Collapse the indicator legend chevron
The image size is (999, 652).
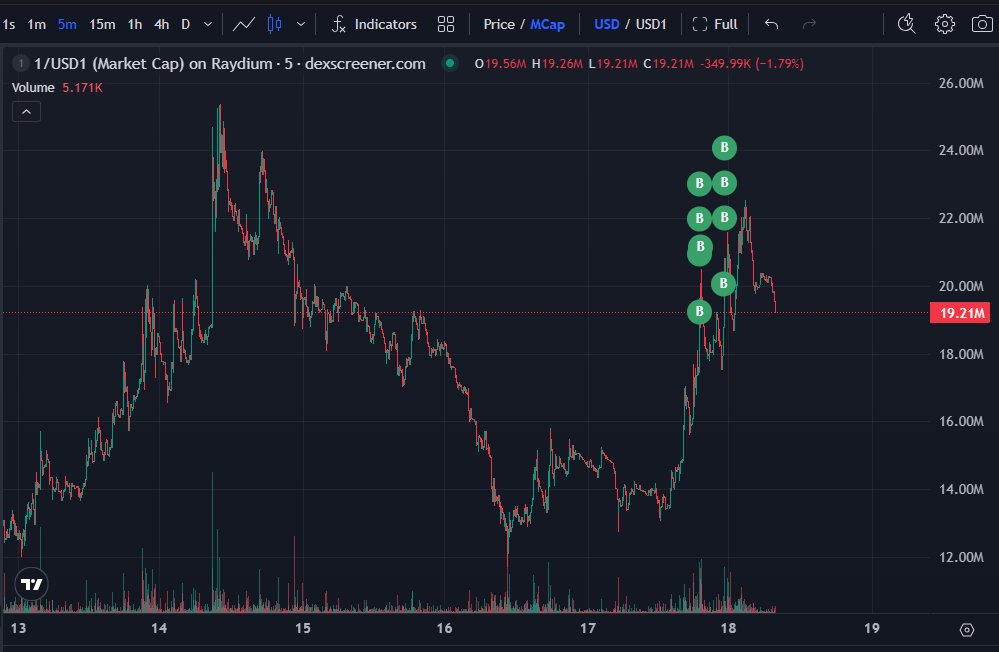[x=26, y=112]
